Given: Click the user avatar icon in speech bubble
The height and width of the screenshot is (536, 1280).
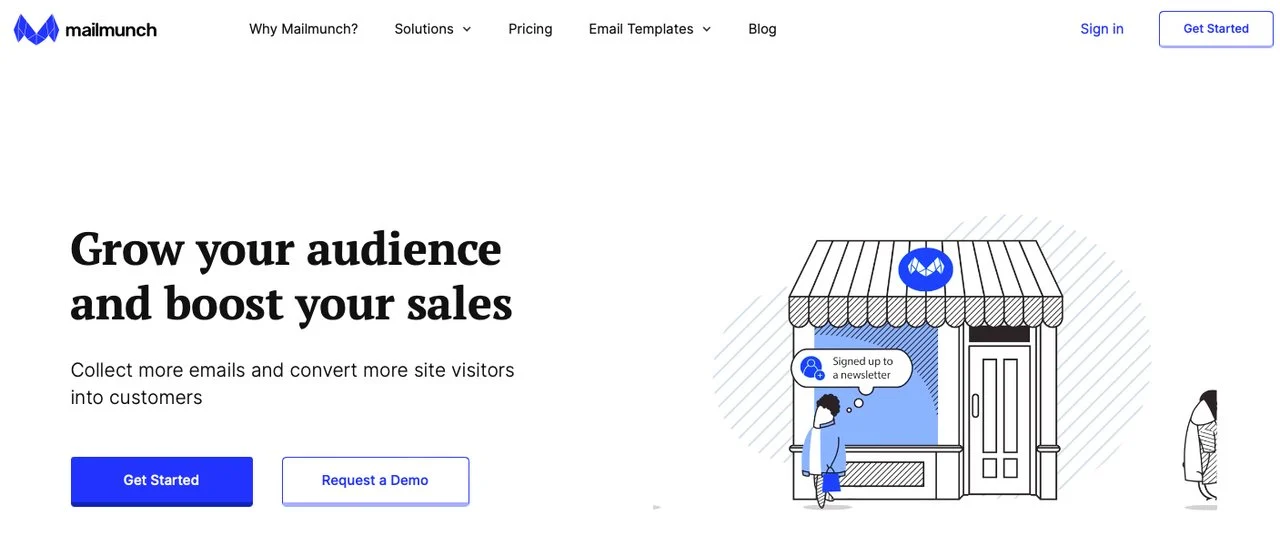Looking at the screenshot, I should pyautogui.click(x=812, y=368).
